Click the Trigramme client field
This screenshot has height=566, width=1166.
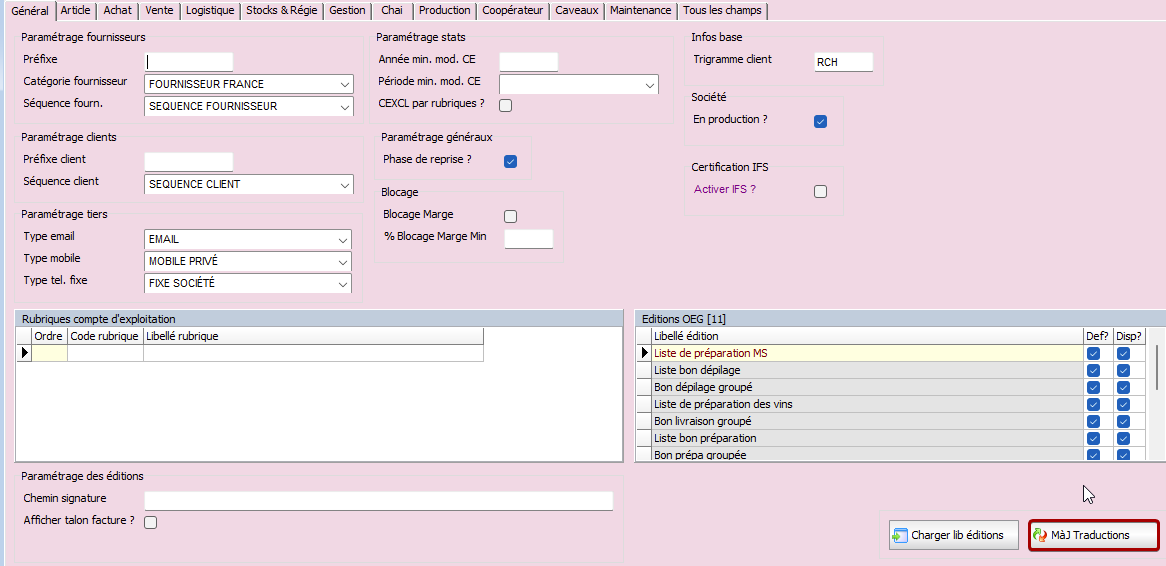point(843,62)
